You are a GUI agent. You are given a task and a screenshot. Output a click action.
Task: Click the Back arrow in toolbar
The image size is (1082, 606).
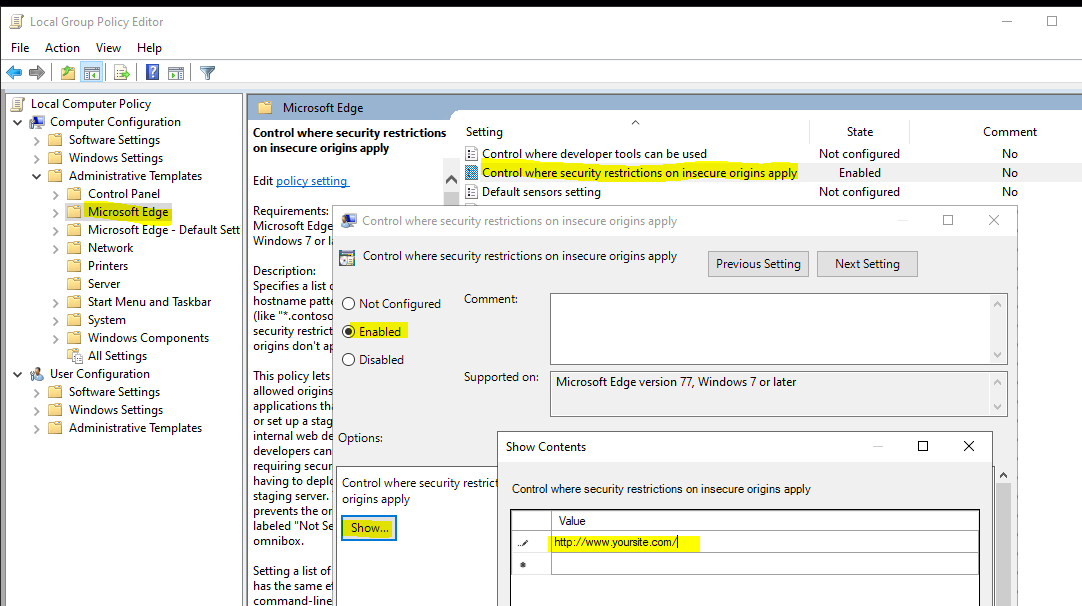14,72
